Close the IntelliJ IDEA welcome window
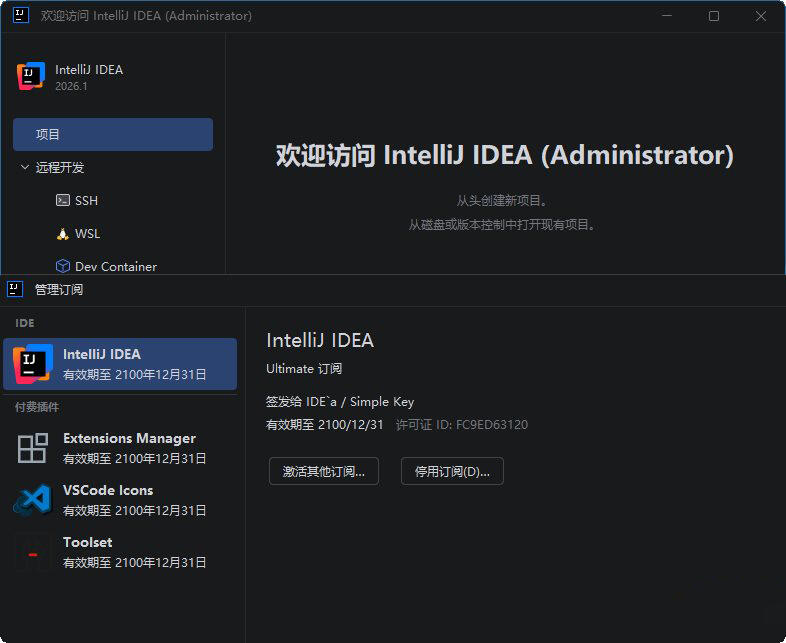Screen dimensions: 786x643 760,16
